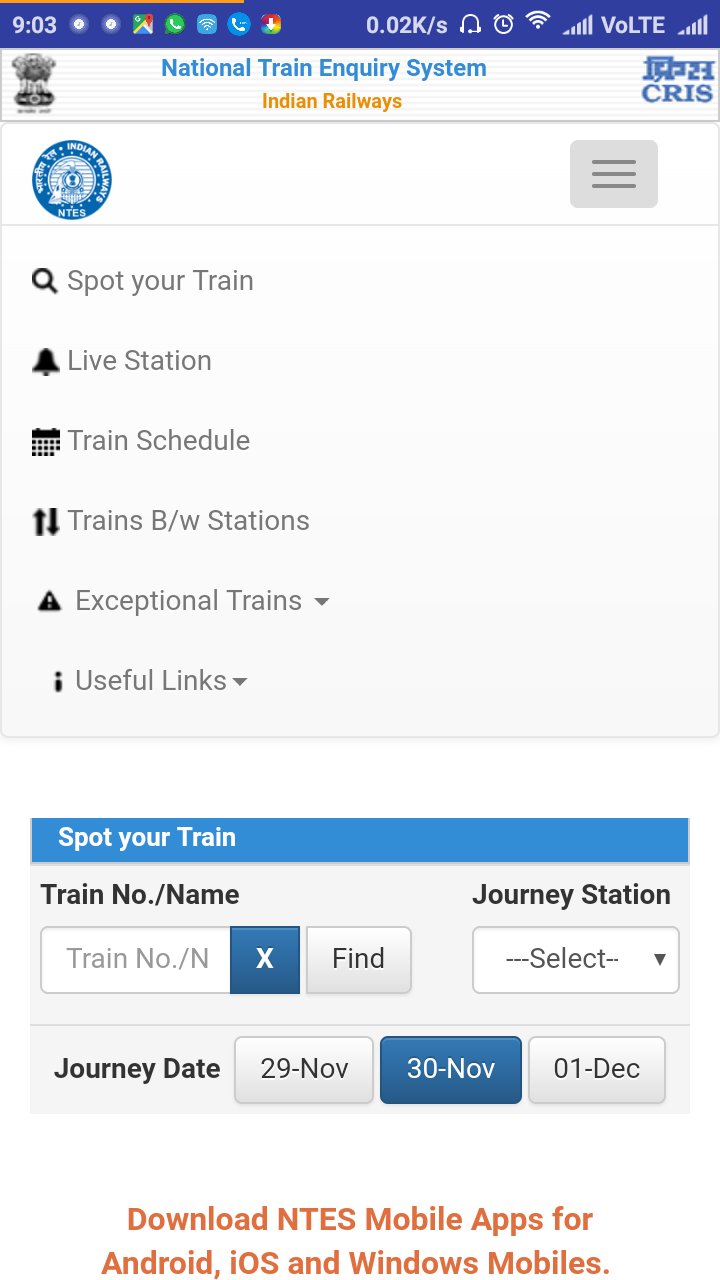Screen dimensions: 720x1280
Task: Select the 01-Dec journey date
Action: pyautogui.click(x=596, y=1069)
